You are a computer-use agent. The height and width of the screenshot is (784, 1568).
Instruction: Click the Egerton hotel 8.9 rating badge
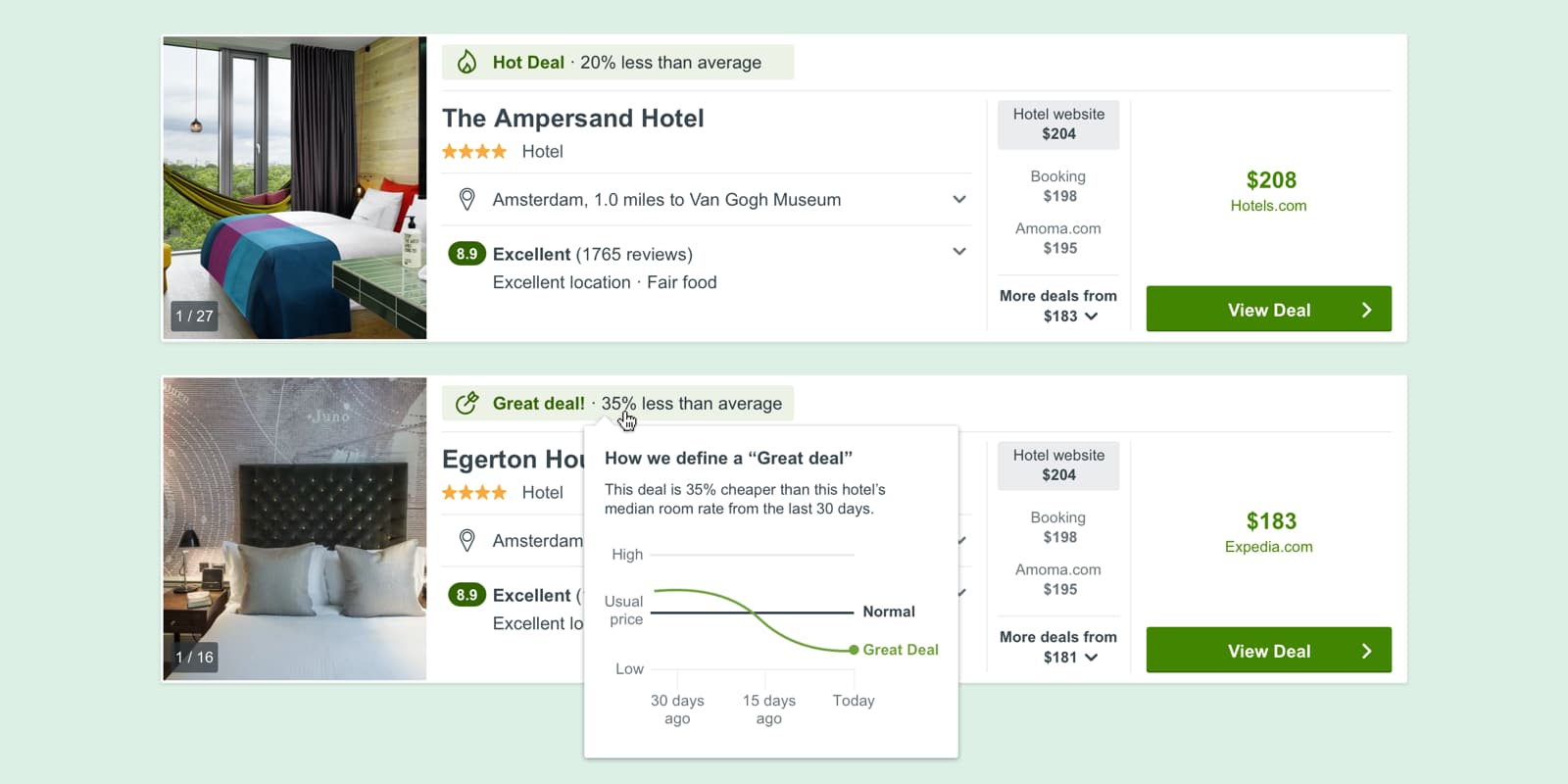[466, 595]
